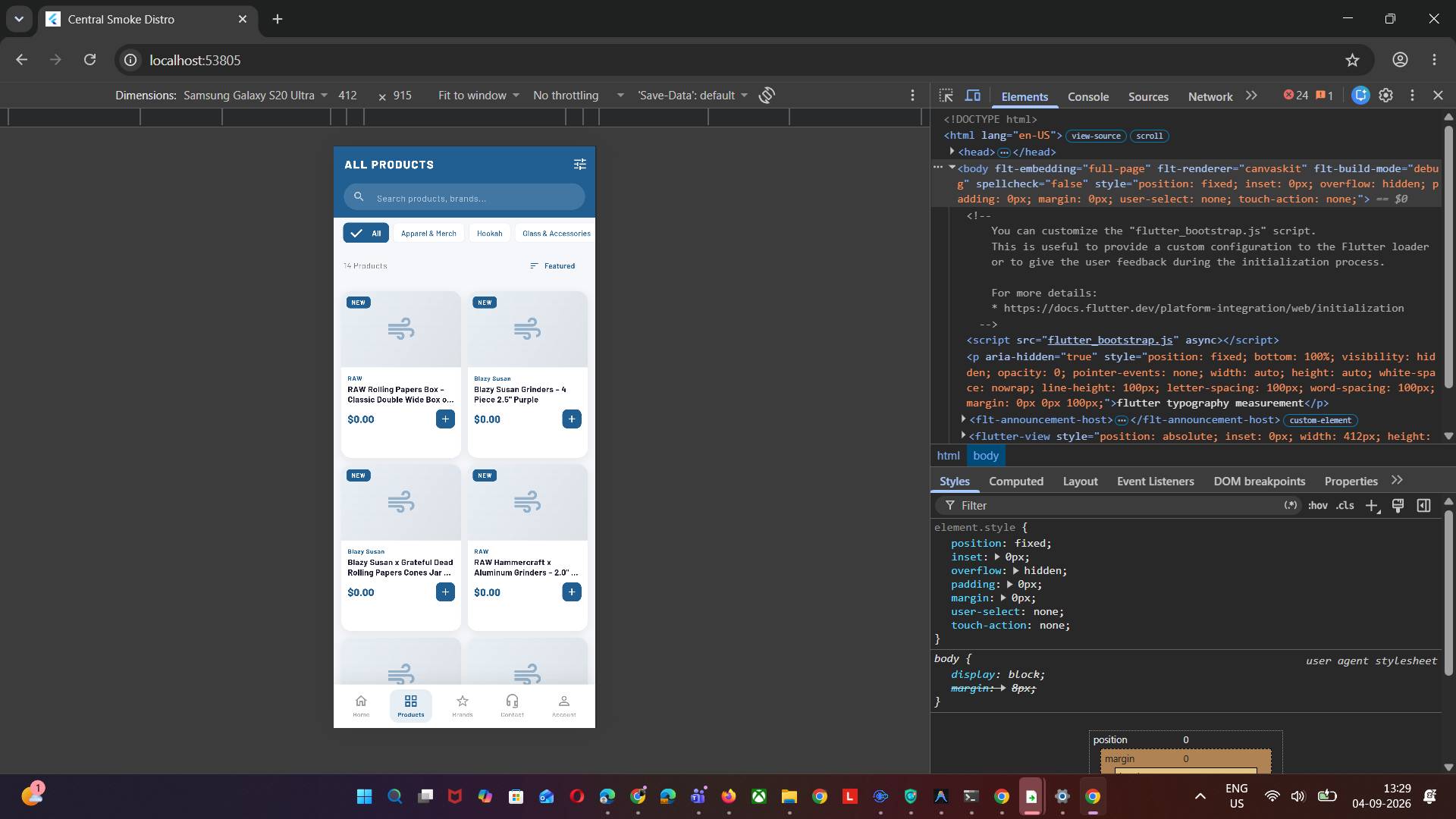The width and height of the screenshot is (1456, 819).
Task: Click the rotate device orientation icon
Action: coord(767,96)
